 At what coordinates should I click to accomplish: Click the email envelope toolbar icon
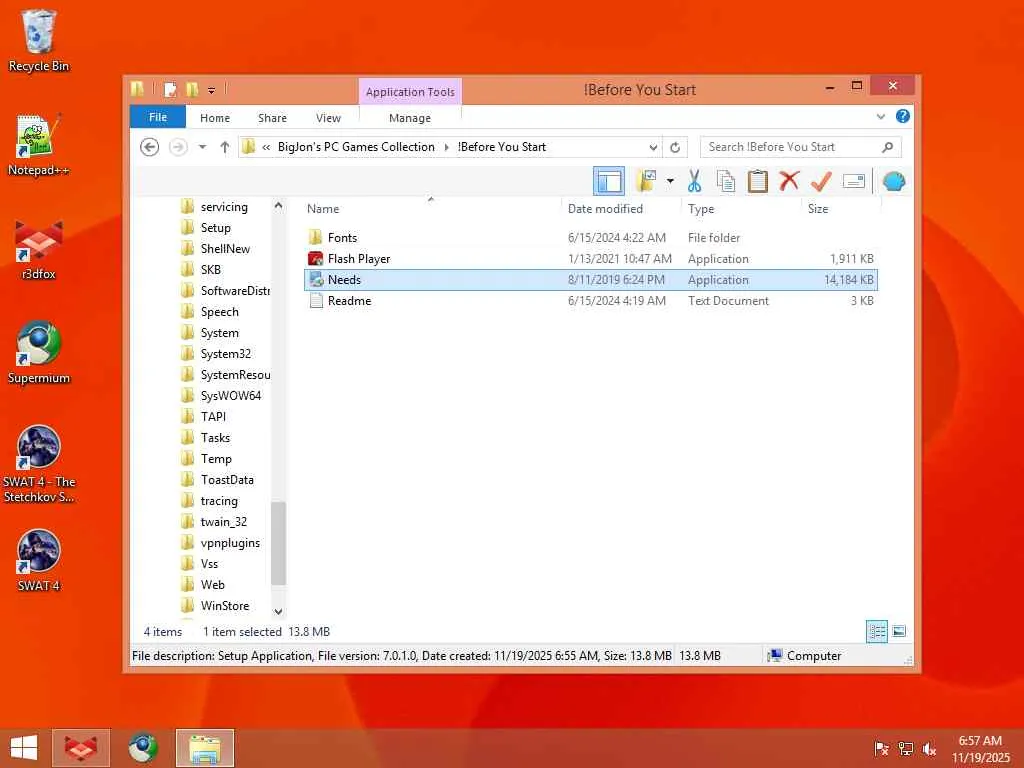[x=854, y=181]
